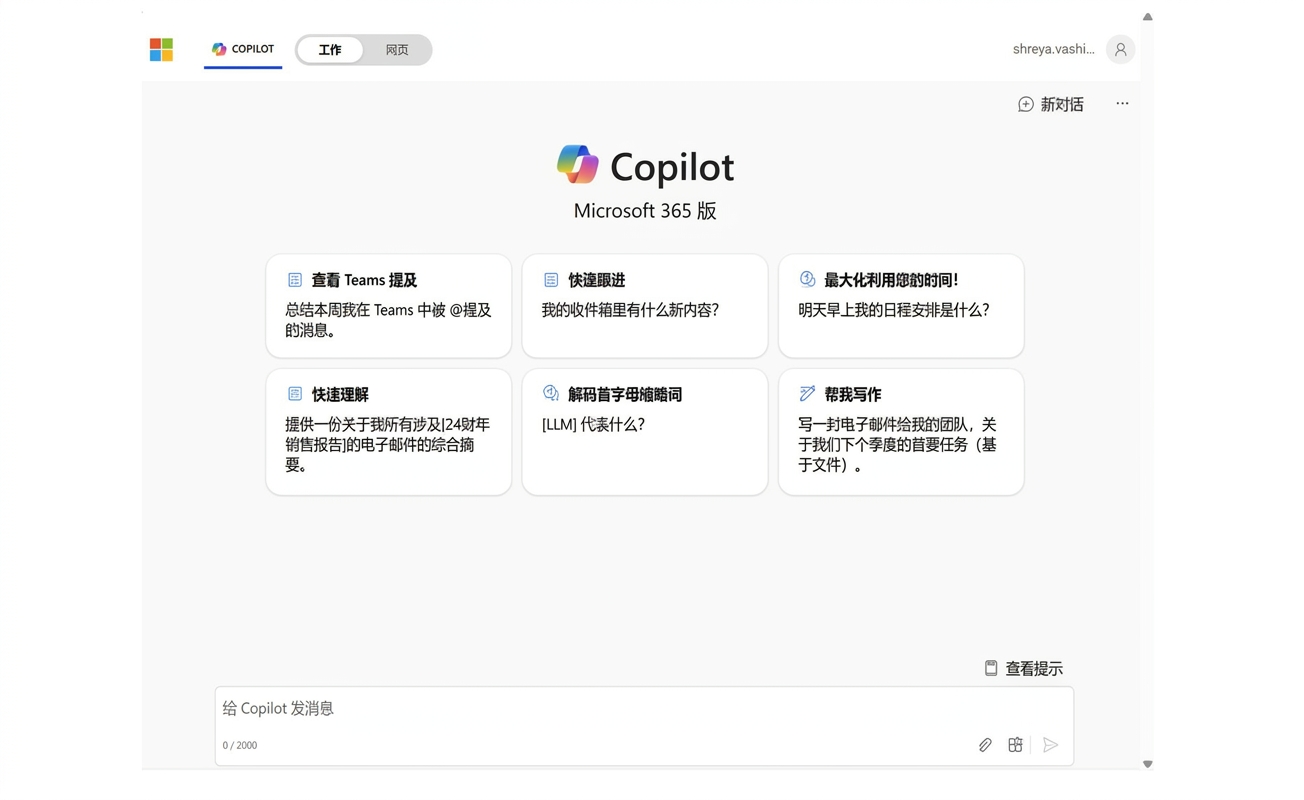Click the Microsoft logo icon
This screenshot has height=800, width=1304.
point(161,49)
